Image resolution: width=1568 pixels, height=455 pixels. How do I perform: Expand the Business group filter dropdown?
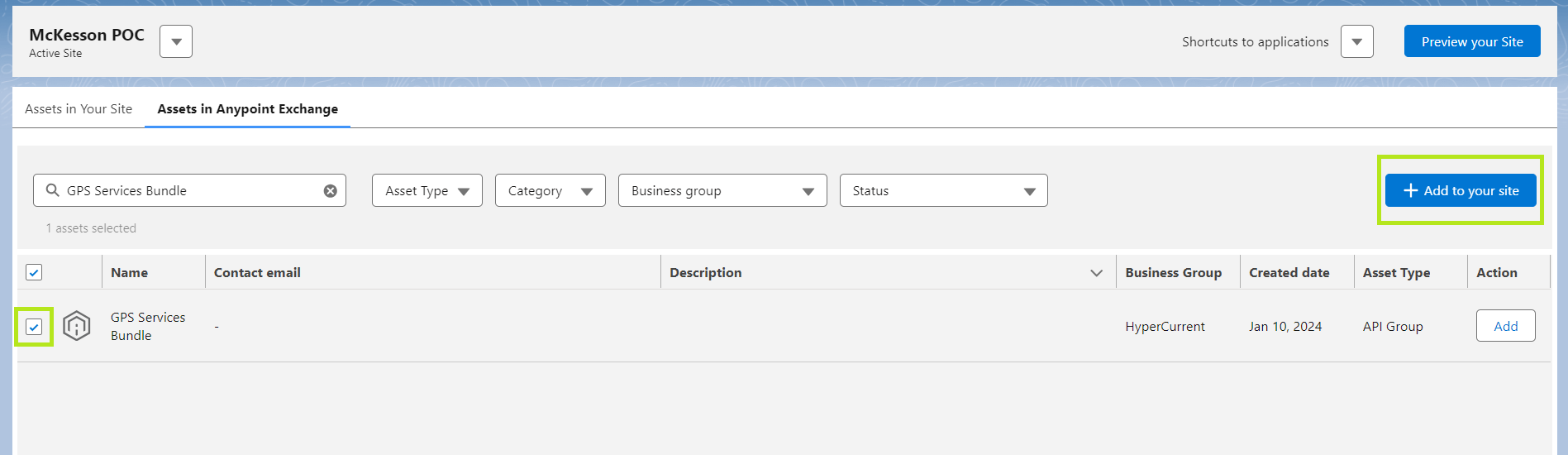[x=722, y=190]
